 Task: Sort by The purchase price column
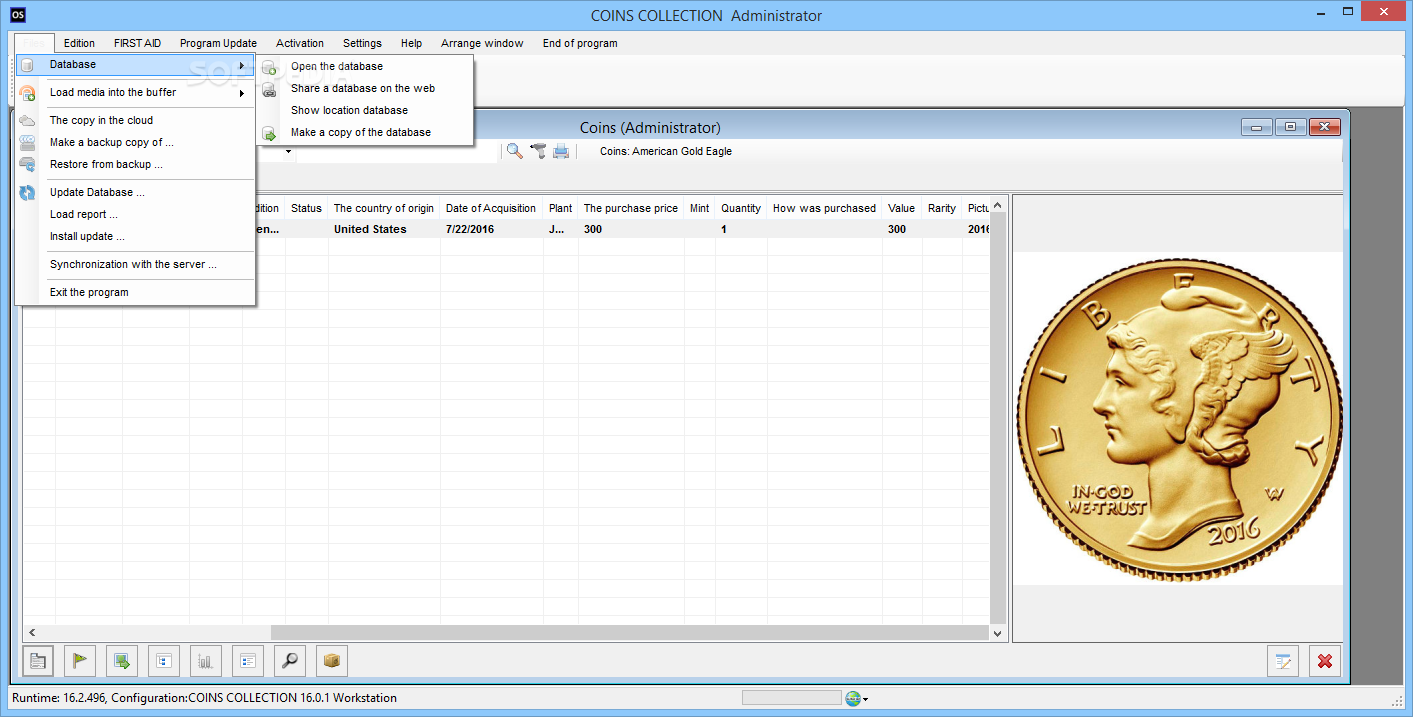(631, 208)
